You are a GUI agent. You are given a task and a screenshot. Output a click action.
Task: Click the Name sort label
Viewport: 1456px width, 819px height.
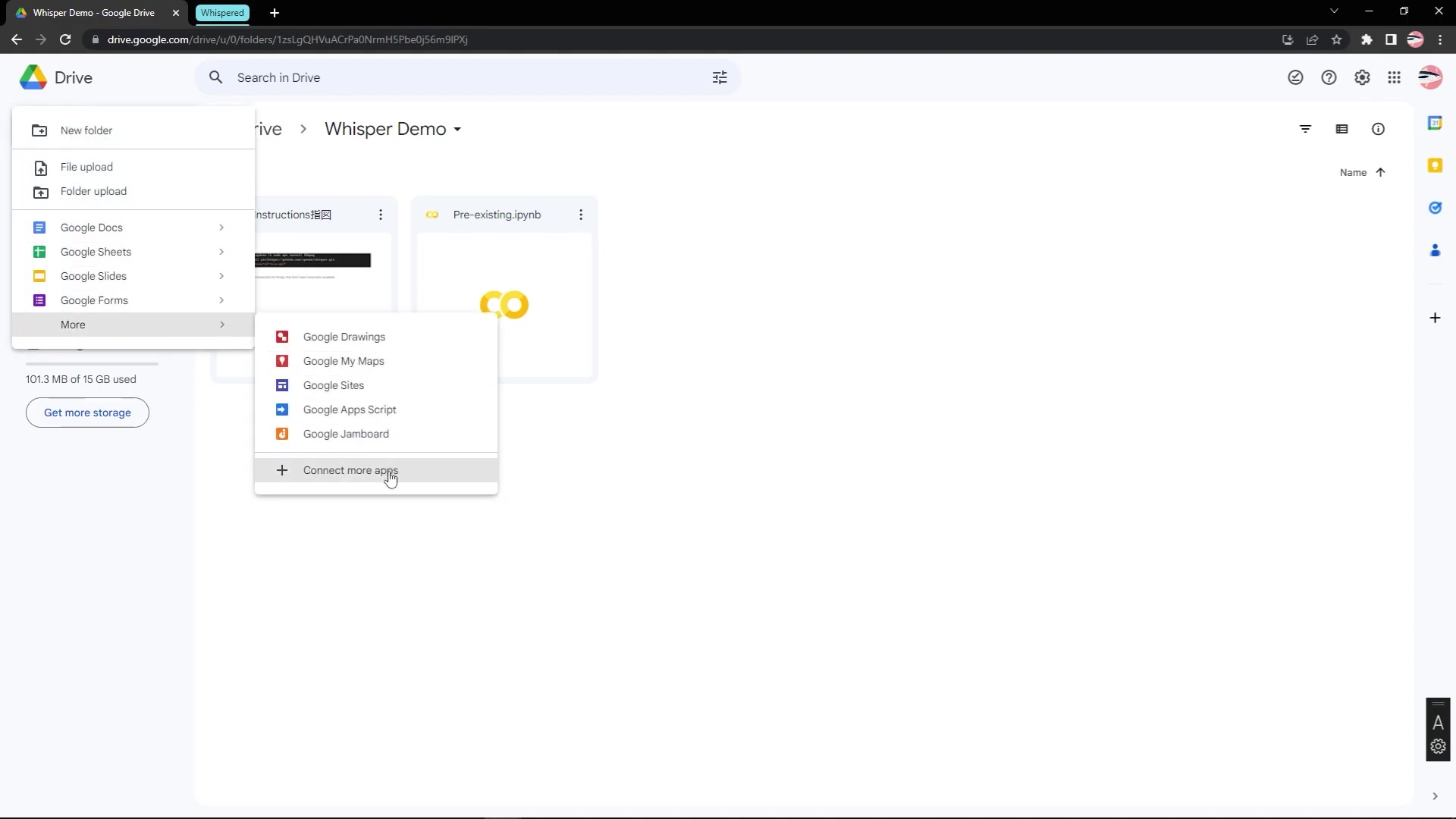tap(1353, 172)
